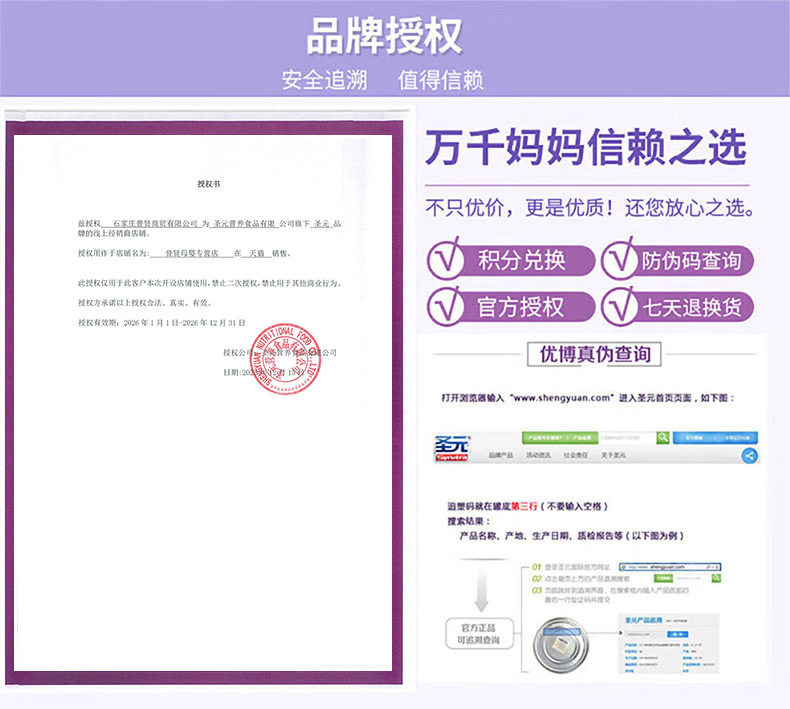Click the 03 step instruction text

click(x=617, y=595)
